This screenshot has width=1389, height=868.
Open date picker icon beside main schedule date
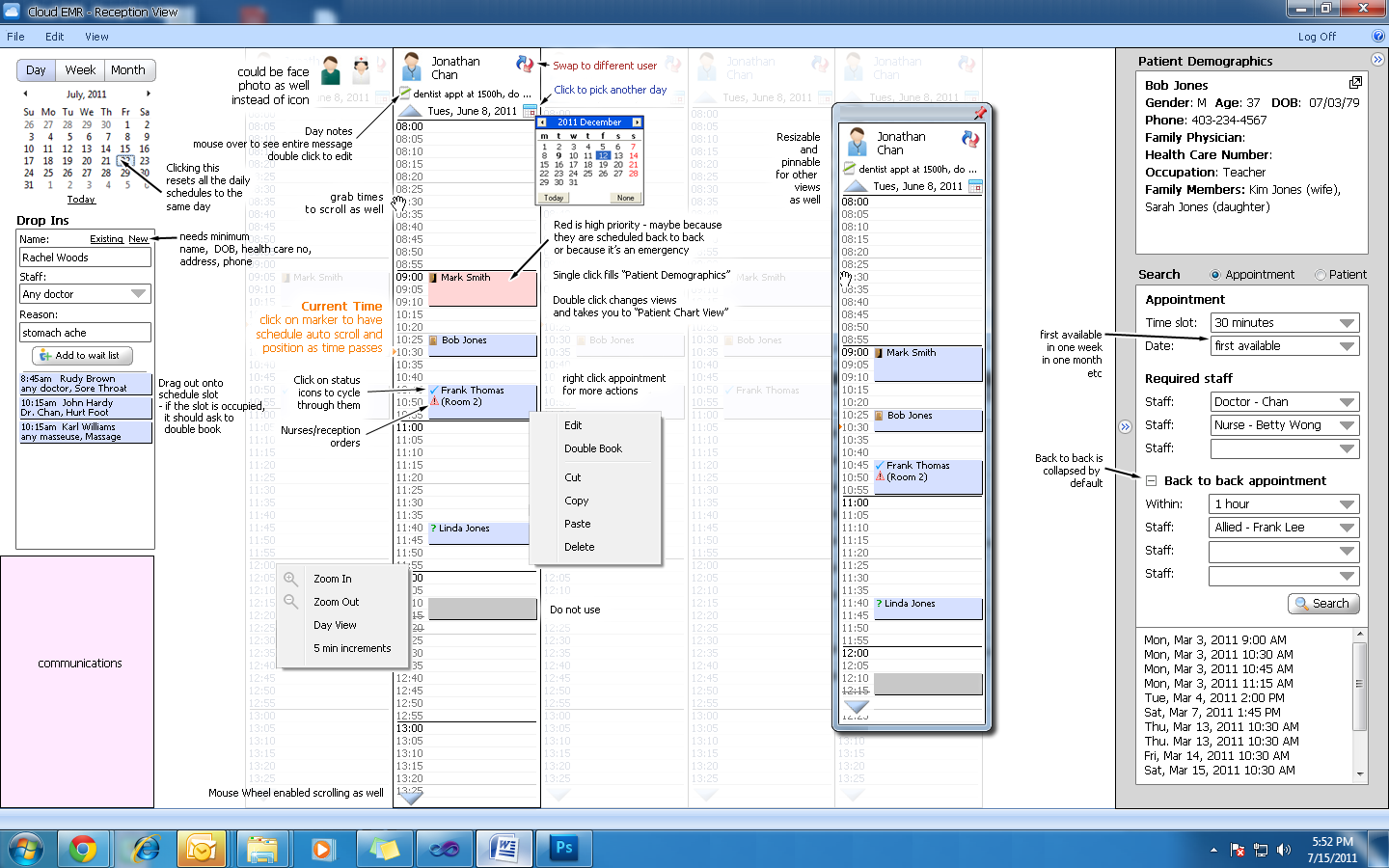(530, 111)
